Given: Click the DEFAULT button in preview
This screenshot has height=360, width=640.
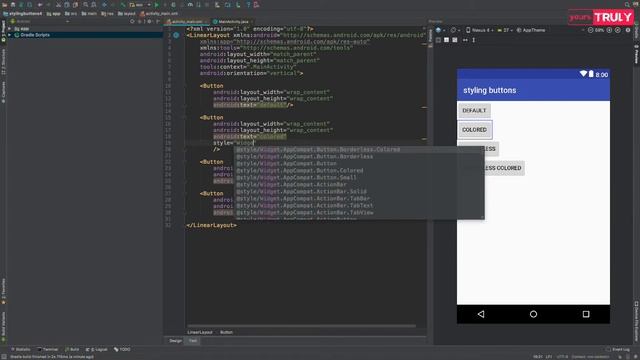Looking at the screenshot, I should pyautogui.click(x=474, y=111).
